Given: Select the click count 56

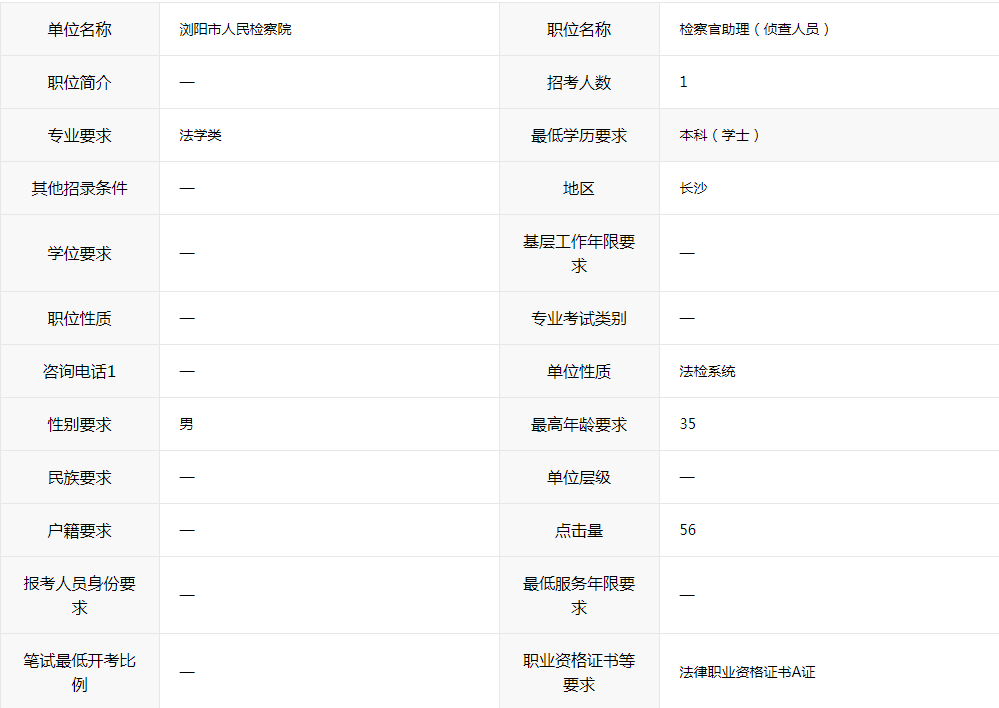Looking at the screenshot, I should (687, 530).
